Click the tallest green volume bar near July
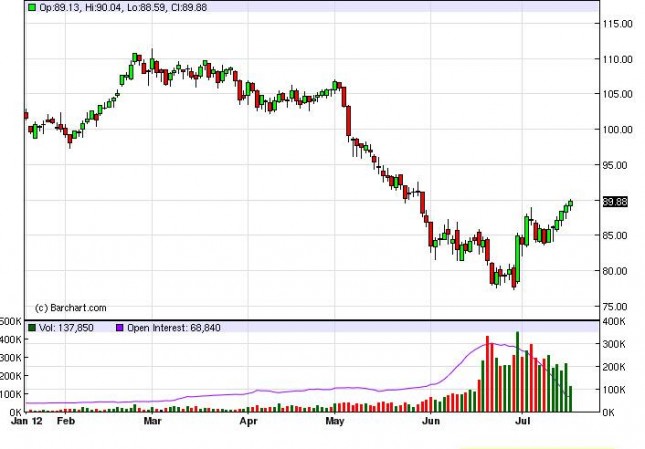This screenshot has width=645, height=449. (517, 372)
